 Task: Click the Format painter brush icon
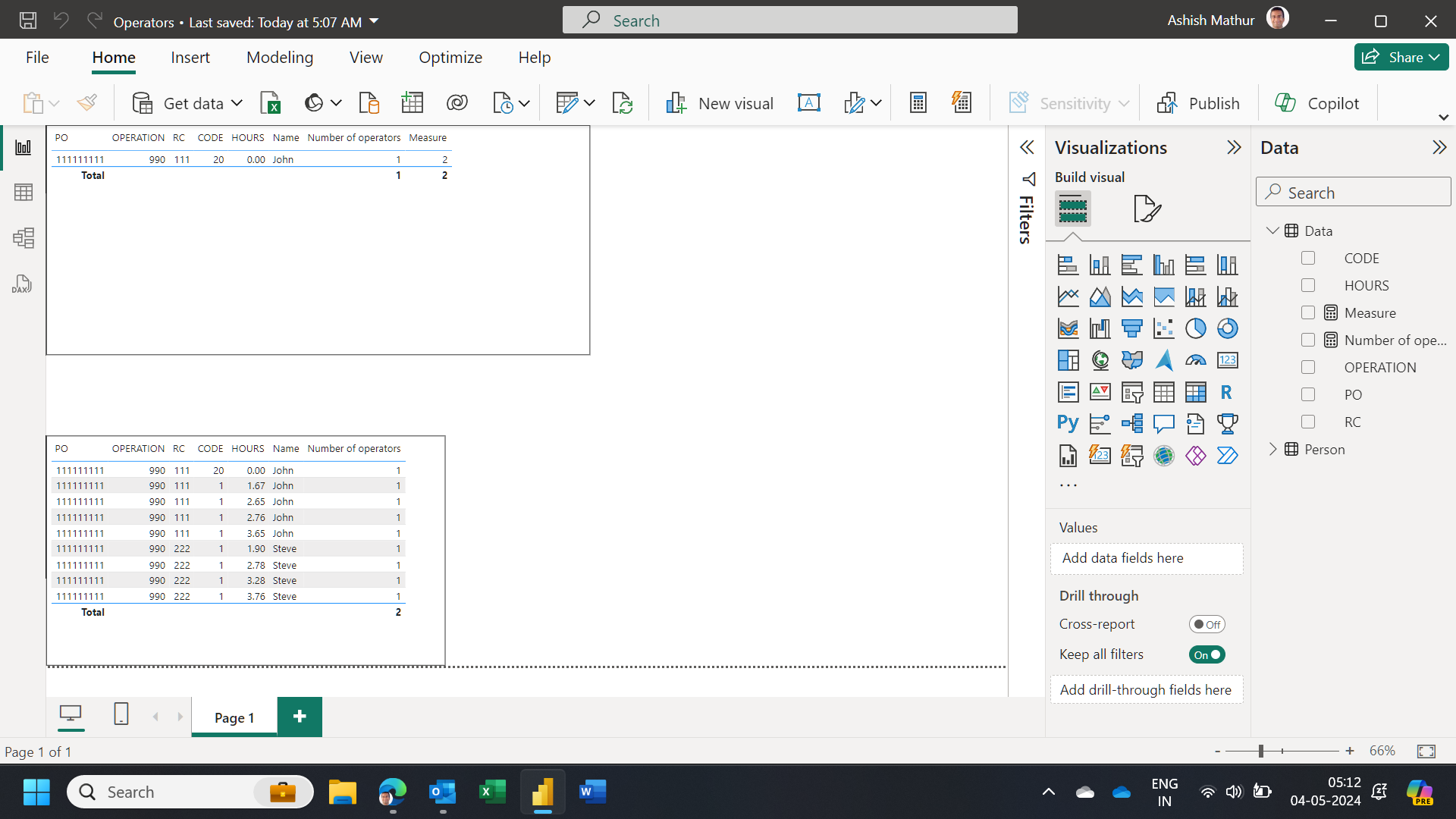pos(87,103)
